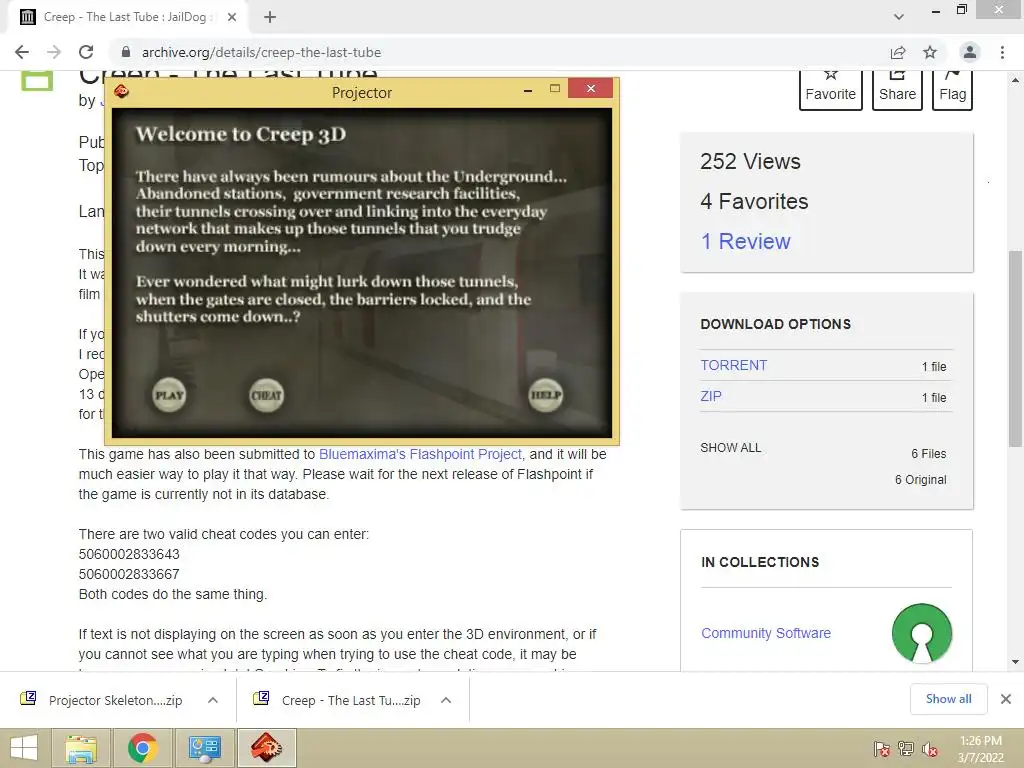The height and width of the screenshot is (768, 1024).
Task: Open the Chrome profile menu
Action: click(x=970, y=52)
